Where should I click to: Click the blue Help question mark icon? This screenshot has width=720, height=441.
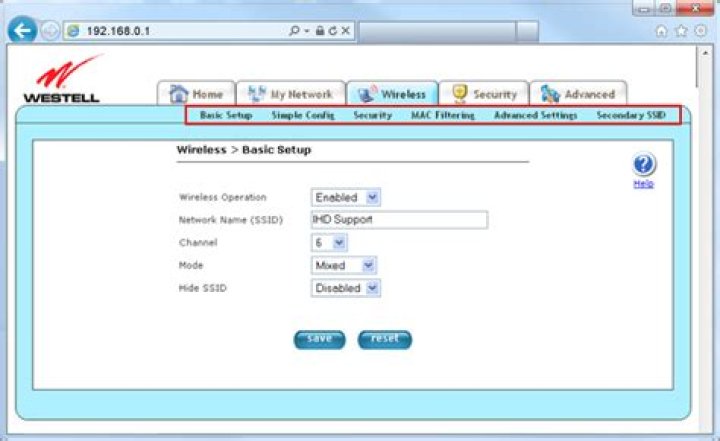pyautogui.click(x=644, y=165)
